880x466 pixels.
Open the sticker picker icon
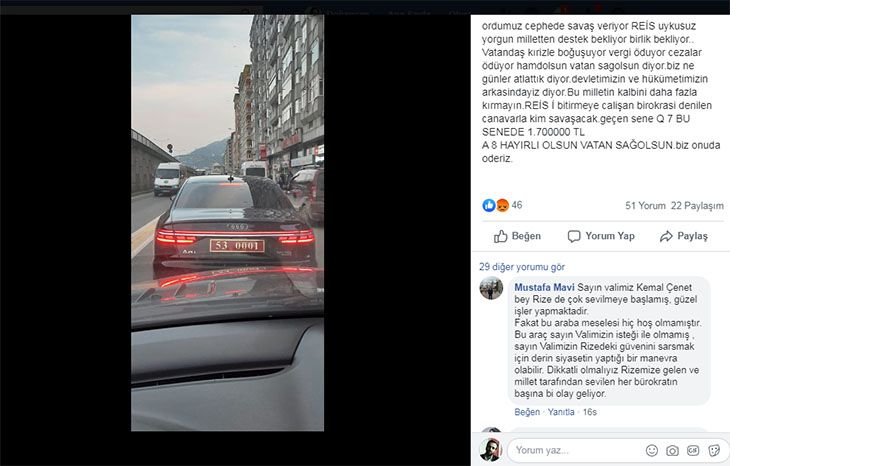click(x=714, y=450)
